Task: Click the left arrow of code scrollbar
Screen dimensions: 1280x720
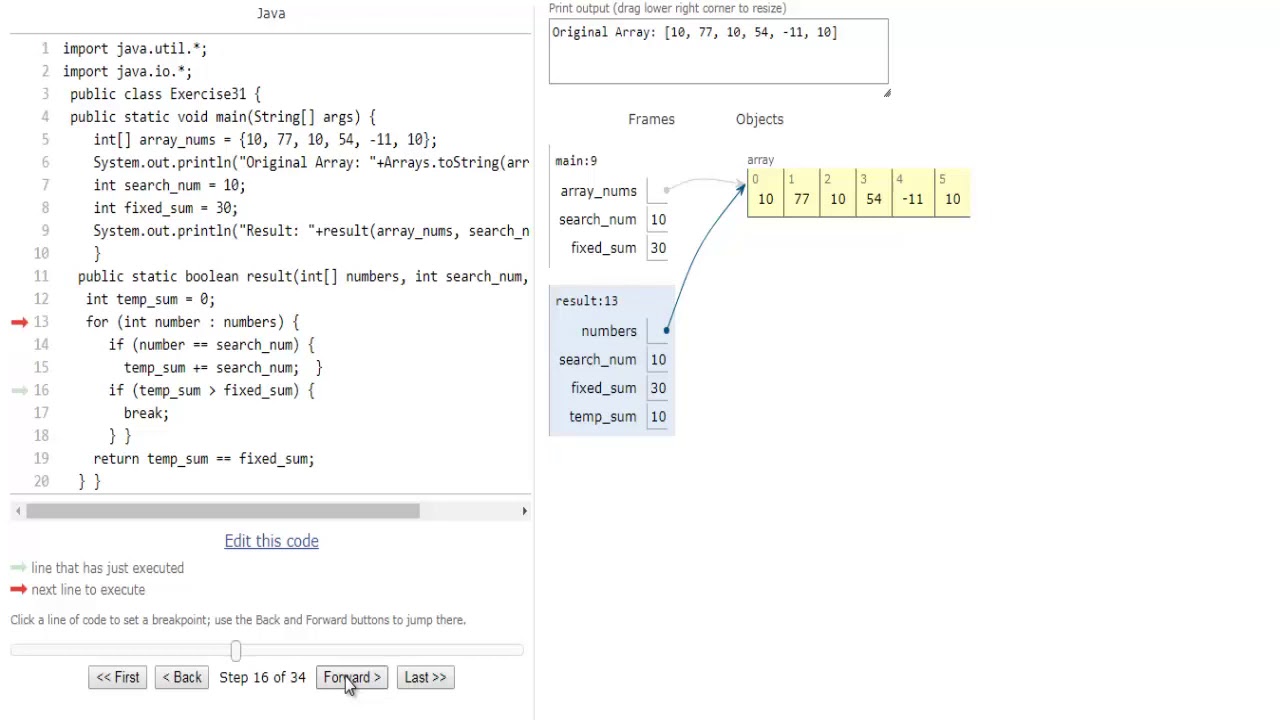Action: 17,511
